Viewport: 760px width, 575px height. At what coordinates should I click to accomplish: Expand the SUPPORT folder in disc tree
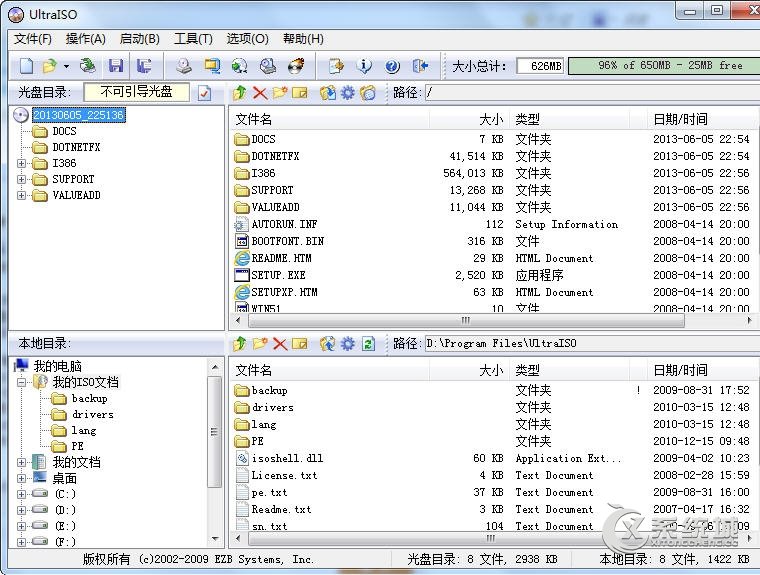tap(21, 179)
